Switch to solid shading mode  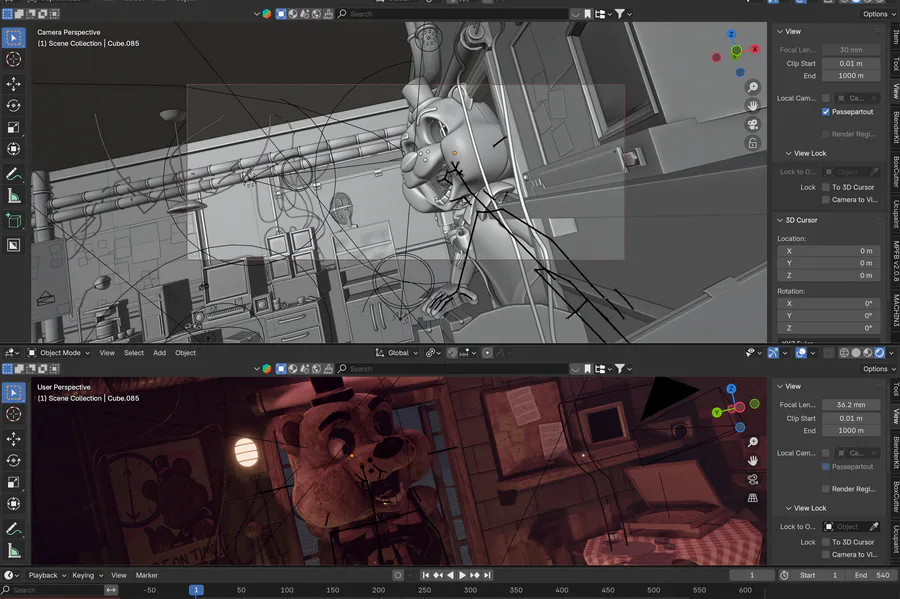point(856,353)
